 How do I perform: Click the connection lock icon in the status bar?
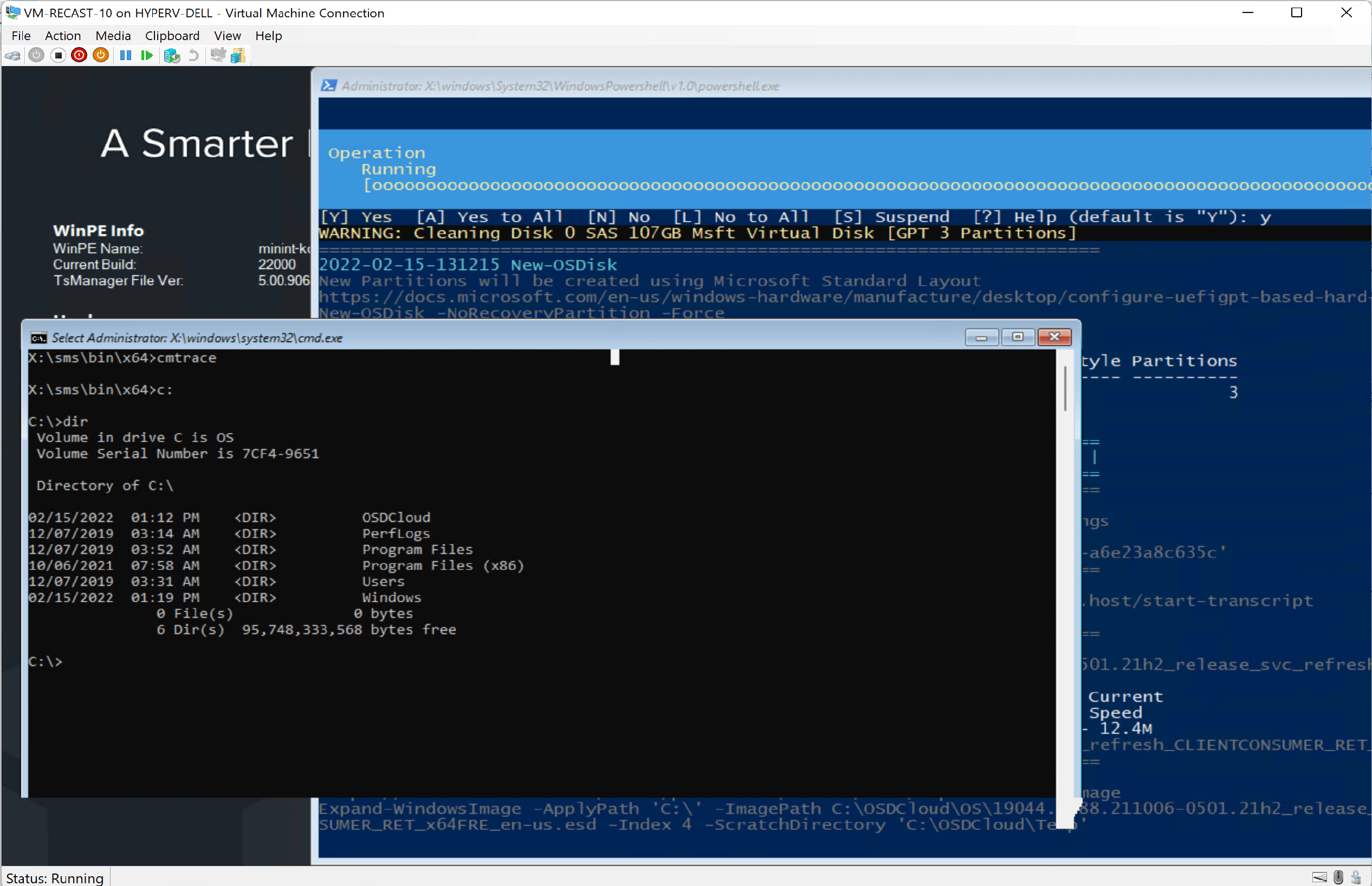[x=1355, y=877]
